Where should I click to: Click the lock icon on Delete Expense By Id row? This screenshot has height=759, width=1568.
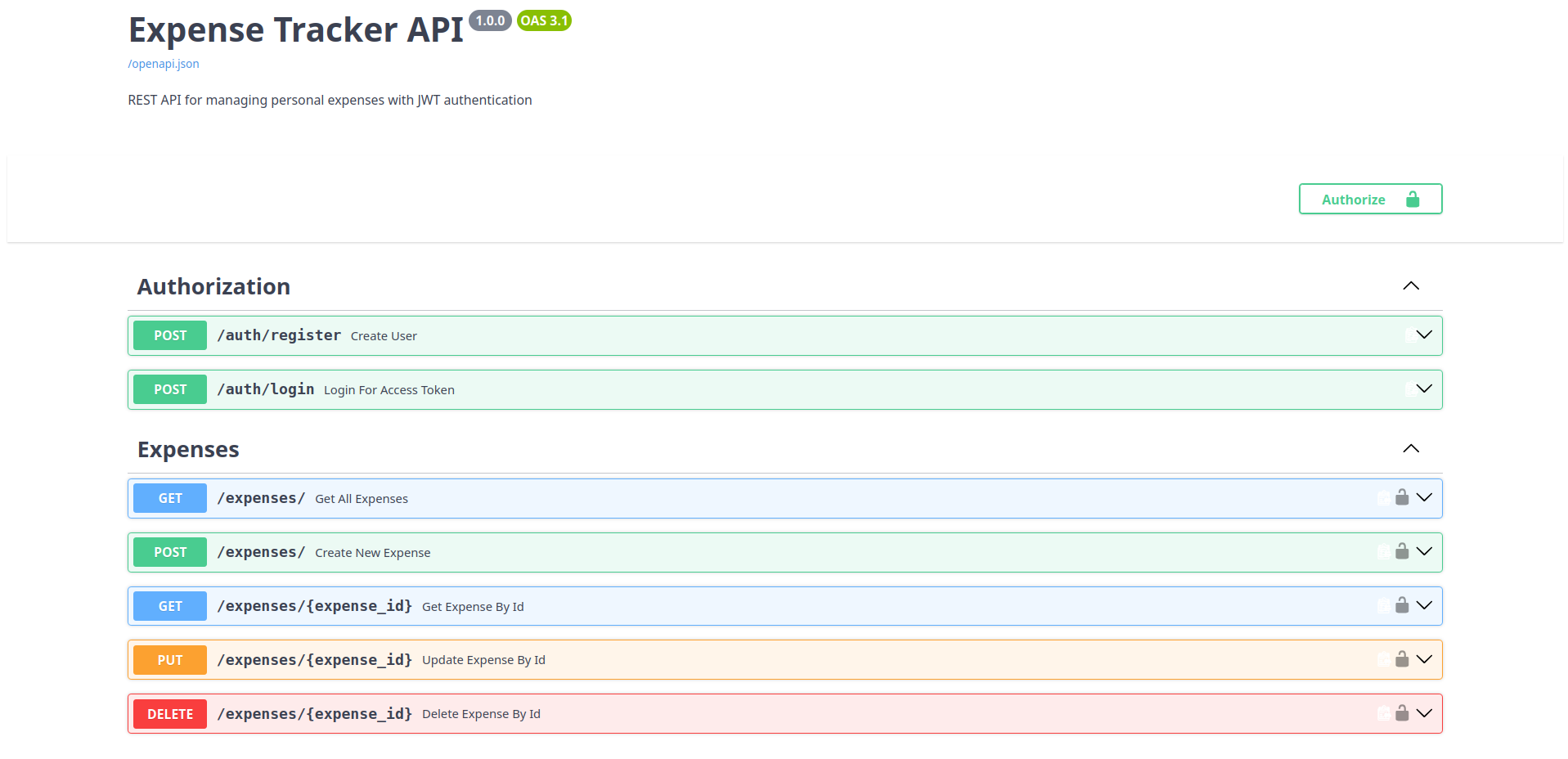click(1402, 713)
